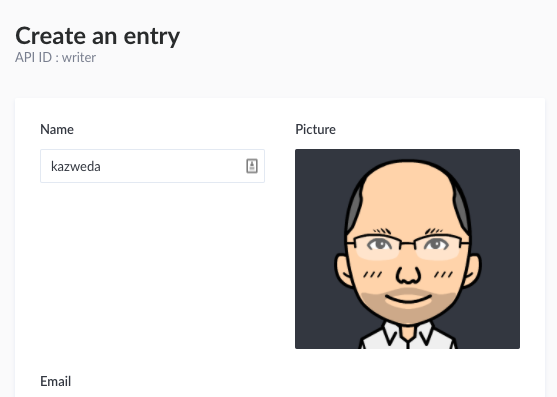Click the avatar's nose in the picture
Viewport: 557px width, 397px height.
408,275
